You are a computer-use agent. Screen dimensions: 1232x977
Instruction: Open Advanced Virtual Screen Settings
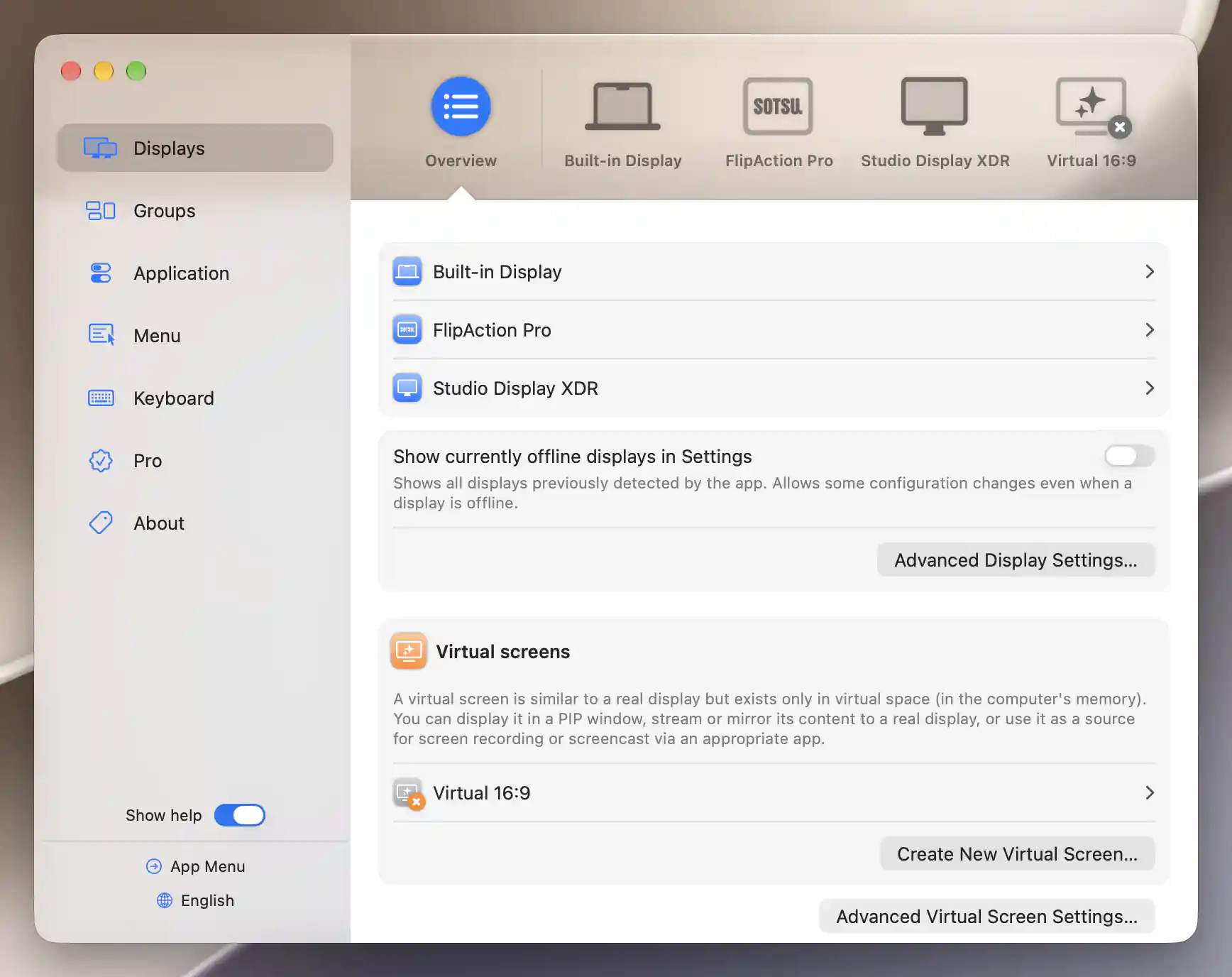(986, 917)
